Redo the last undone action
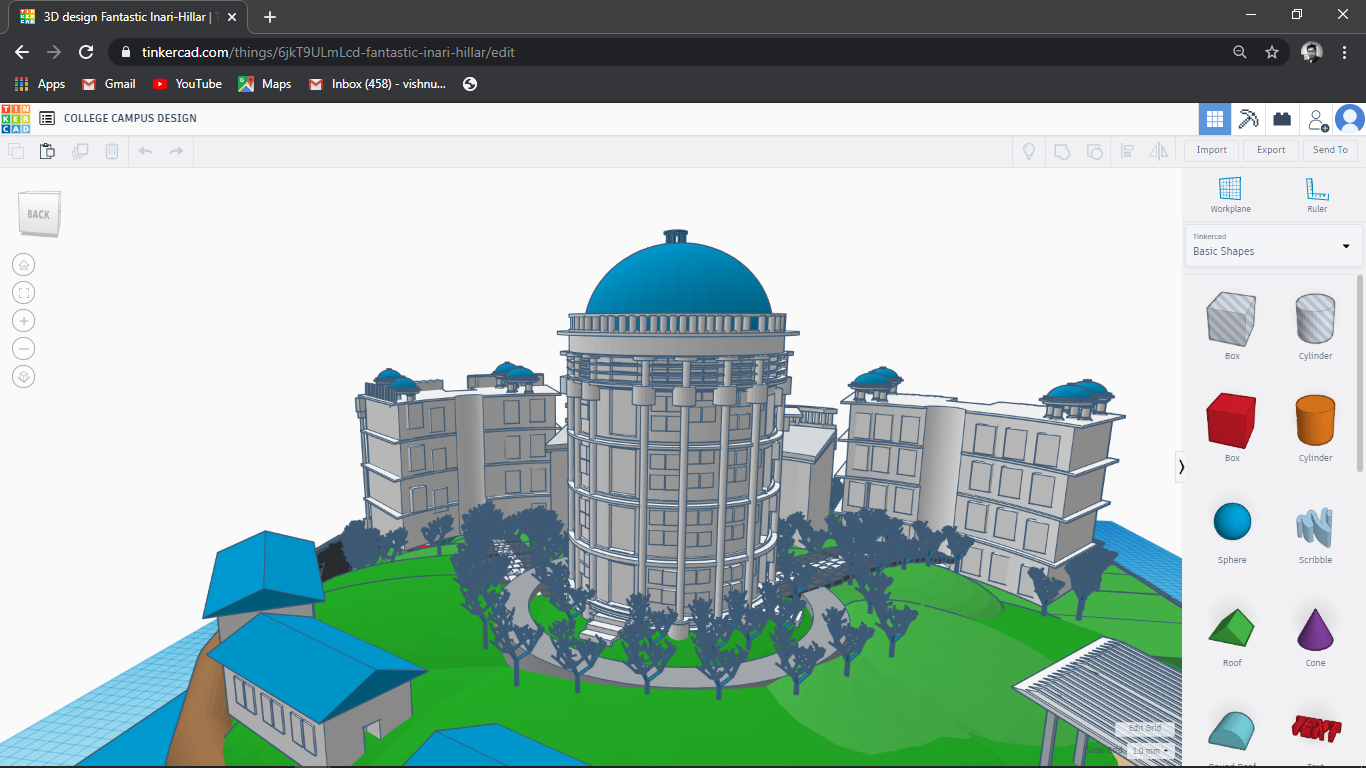Viewport: 1366px width, 768px height. tap(177, 151)
